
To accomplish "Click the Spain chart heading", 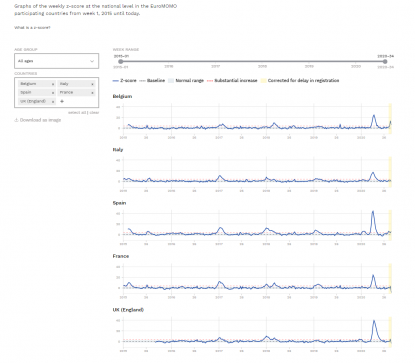I will (119, 203).
